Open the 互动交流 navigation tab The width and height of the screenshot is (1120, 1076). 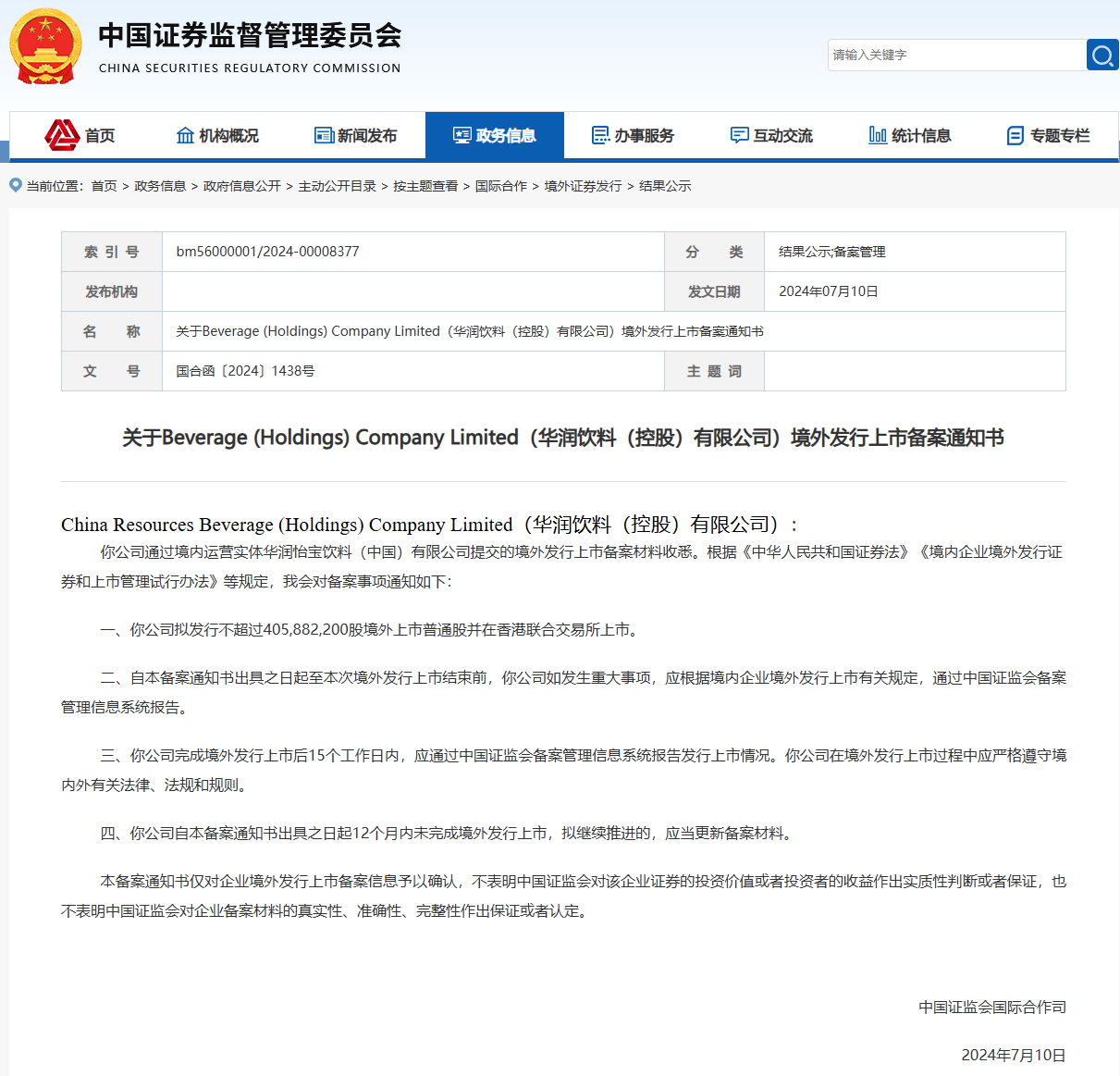772,136
